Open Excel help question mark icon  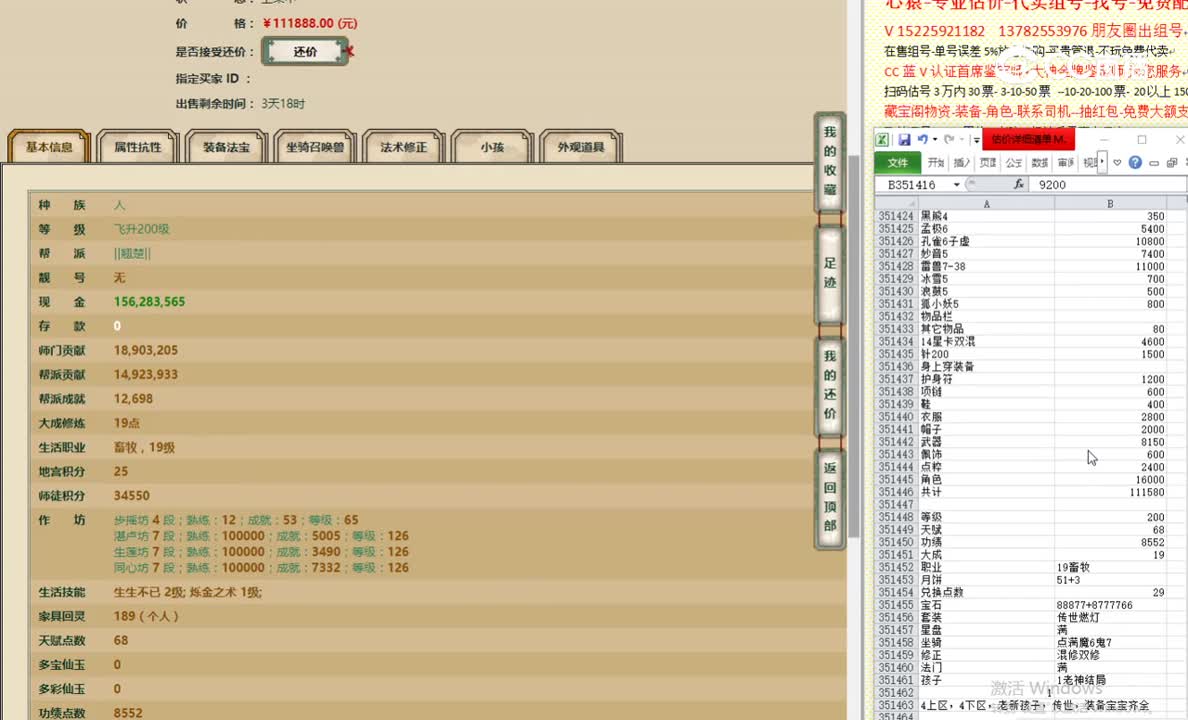[1135, 162]
